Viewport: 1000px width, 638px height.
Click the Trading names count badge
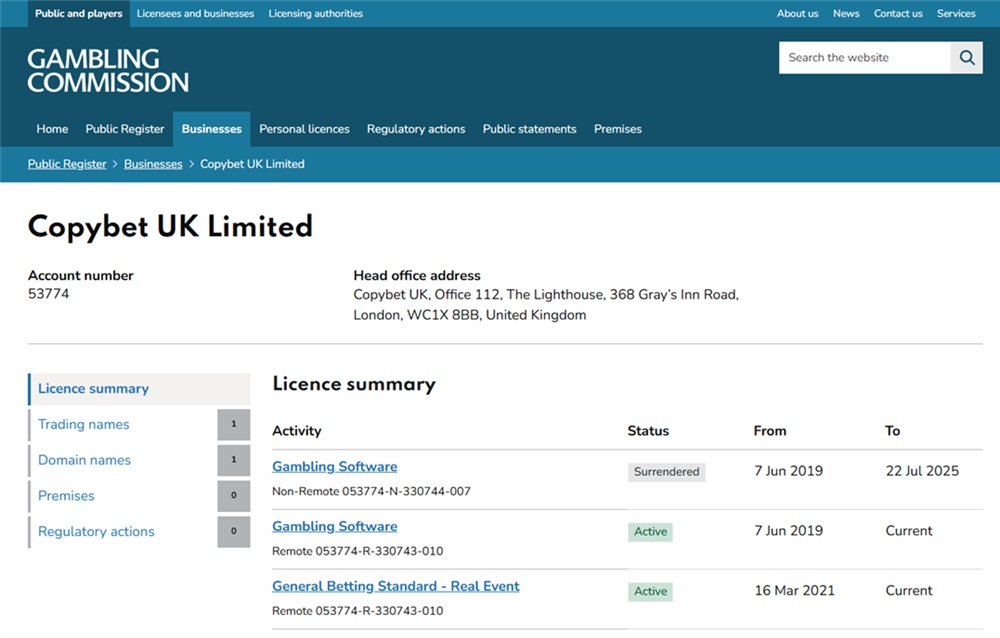click(x=233, y=424)
